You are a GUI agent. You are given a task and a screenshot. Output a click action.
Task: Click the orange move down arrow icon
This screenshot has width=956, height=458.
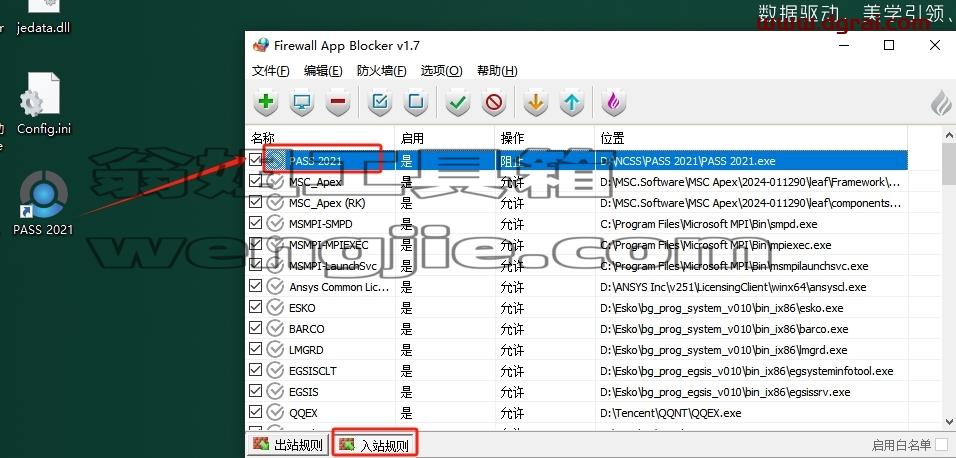click(535, 102)
